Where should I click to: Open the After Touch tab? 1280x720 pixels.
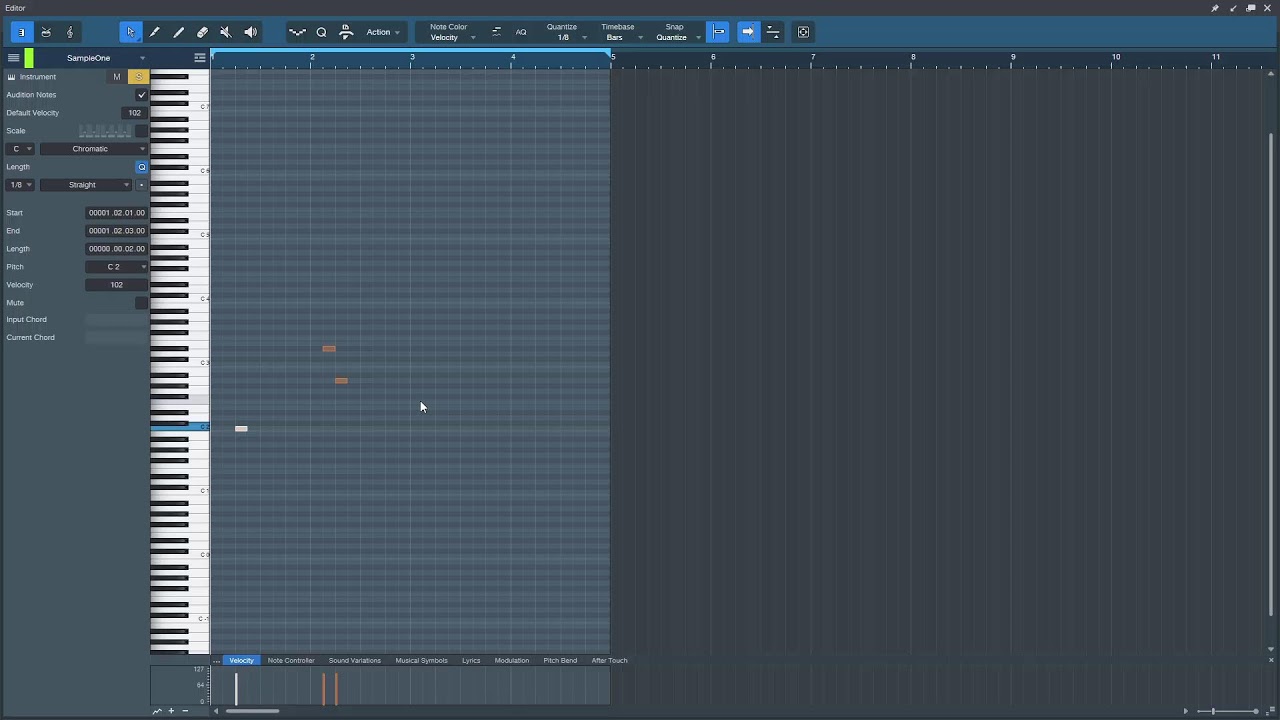tap(609, 660)
